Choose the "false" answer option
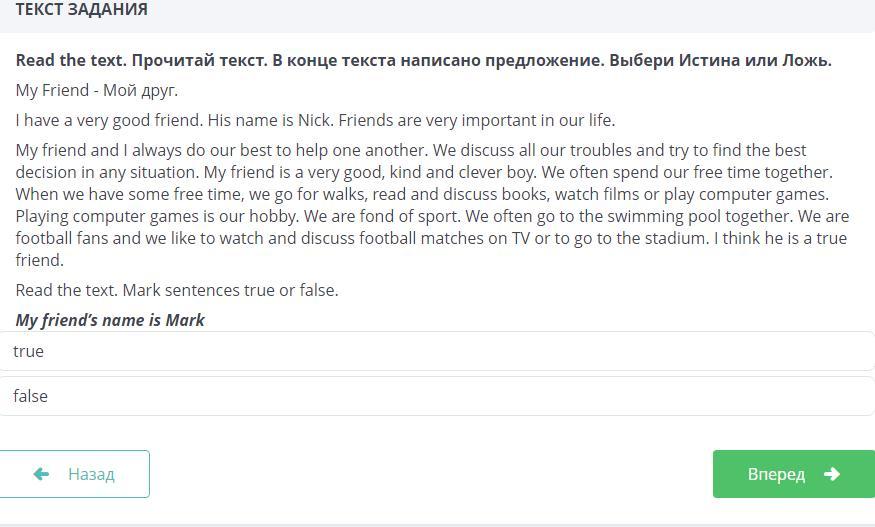 [436, 396]
